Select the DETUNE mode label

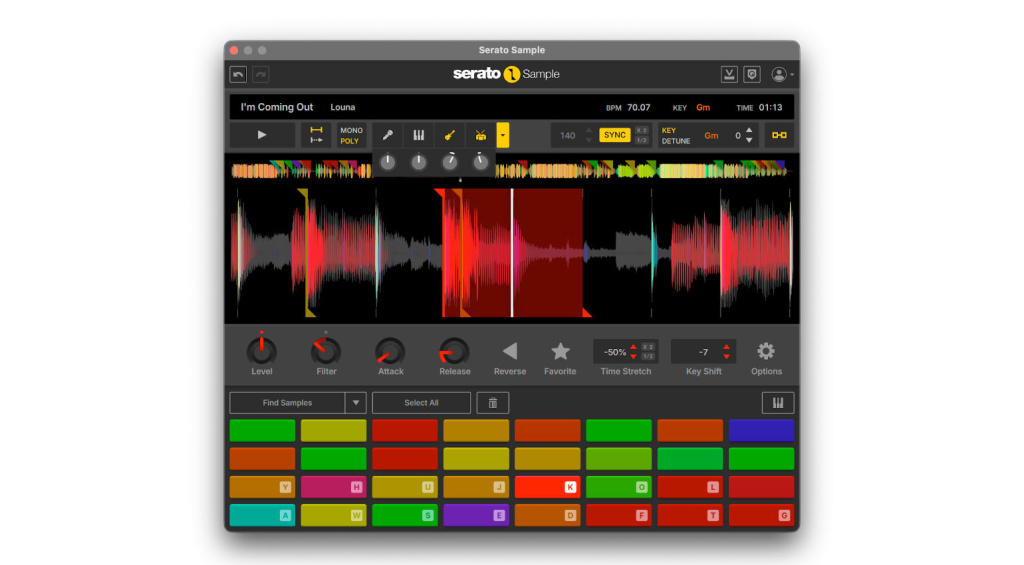676,141
